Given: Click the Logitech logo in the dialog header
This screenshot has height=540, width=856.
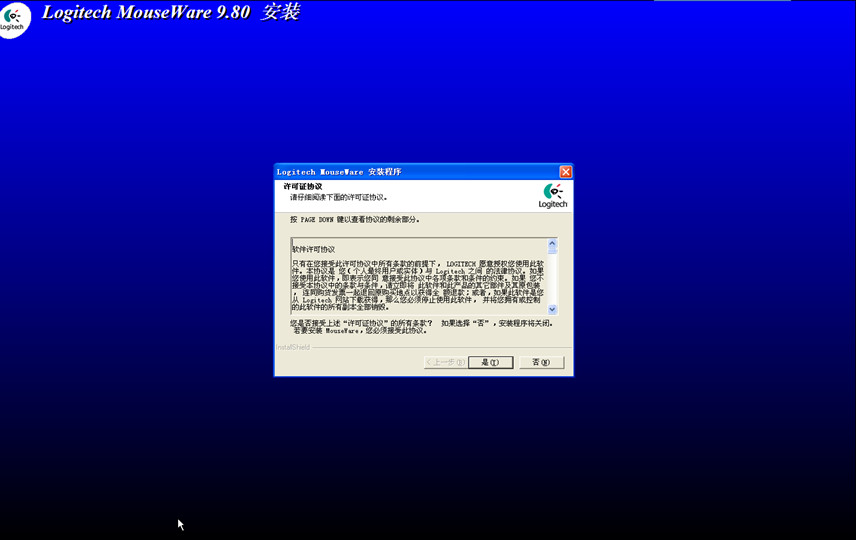Looking at the screenshot, I should (x=553, y=195).
